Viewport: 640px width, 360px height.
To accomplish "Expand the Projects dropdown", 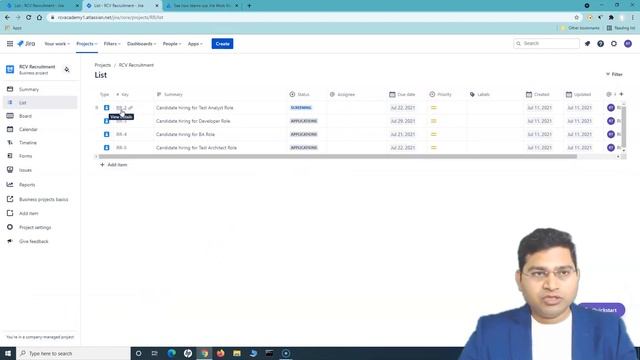I will pyautogui.click(x=87, y=44).
